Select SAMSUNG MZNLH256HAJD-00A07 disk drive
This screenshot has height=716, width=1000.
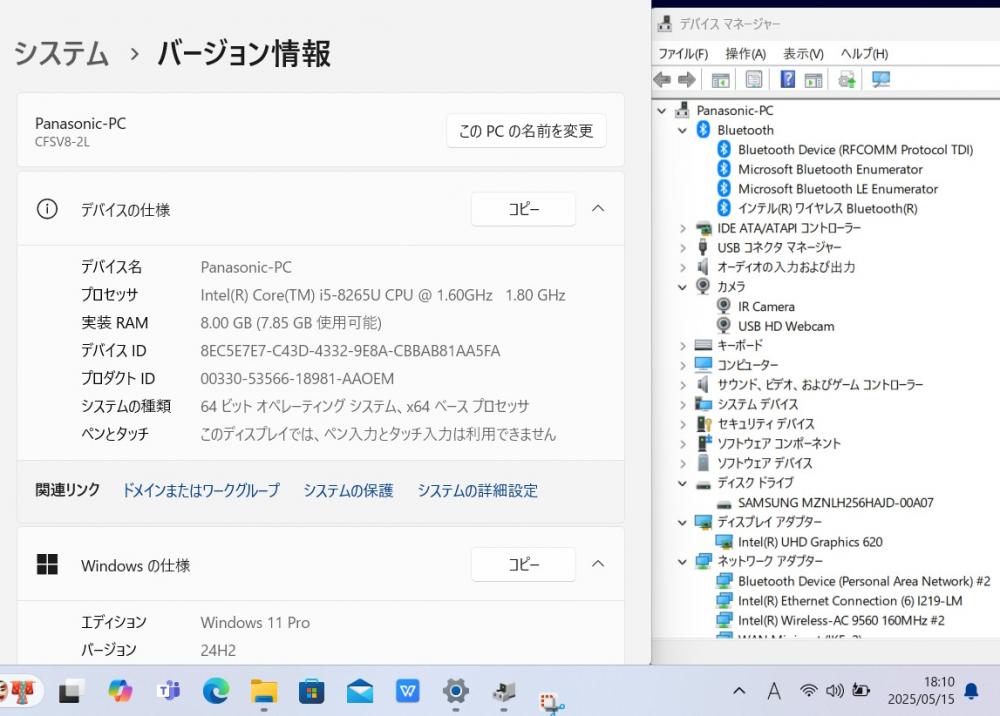(x=835, y=502)
